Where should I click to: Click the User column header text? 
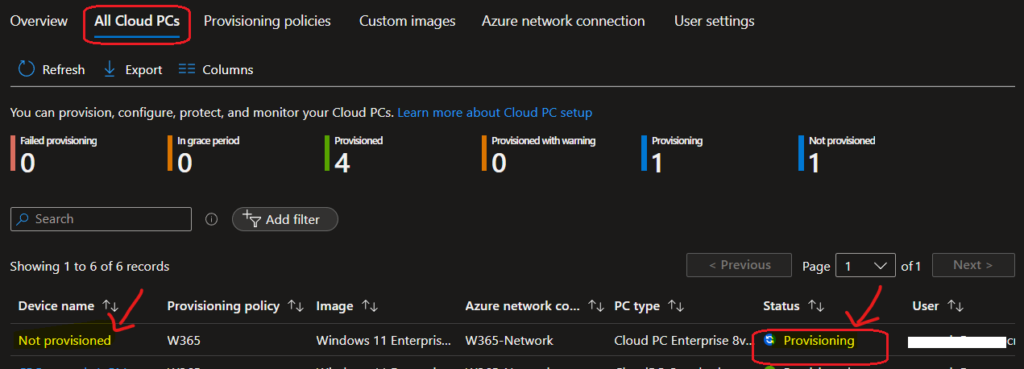[x=925, y=306]
